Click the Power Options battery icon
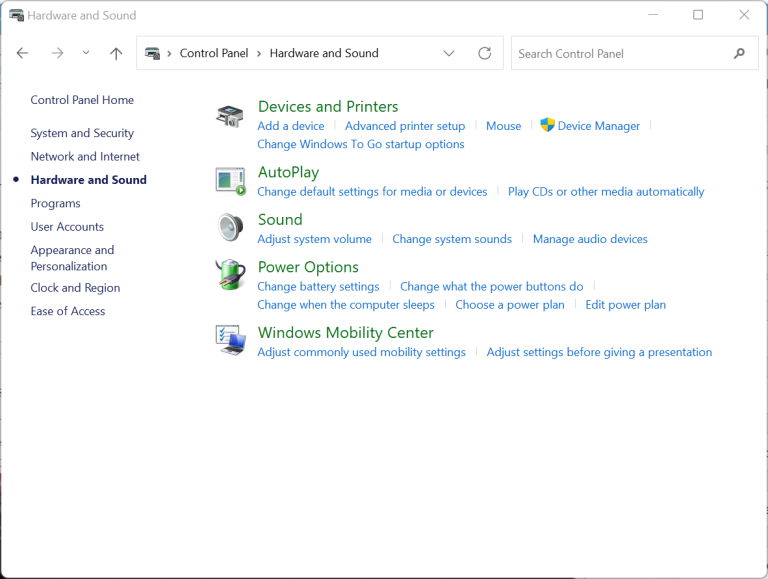This screenshot has height=579, width=768. tap(230, 274)
